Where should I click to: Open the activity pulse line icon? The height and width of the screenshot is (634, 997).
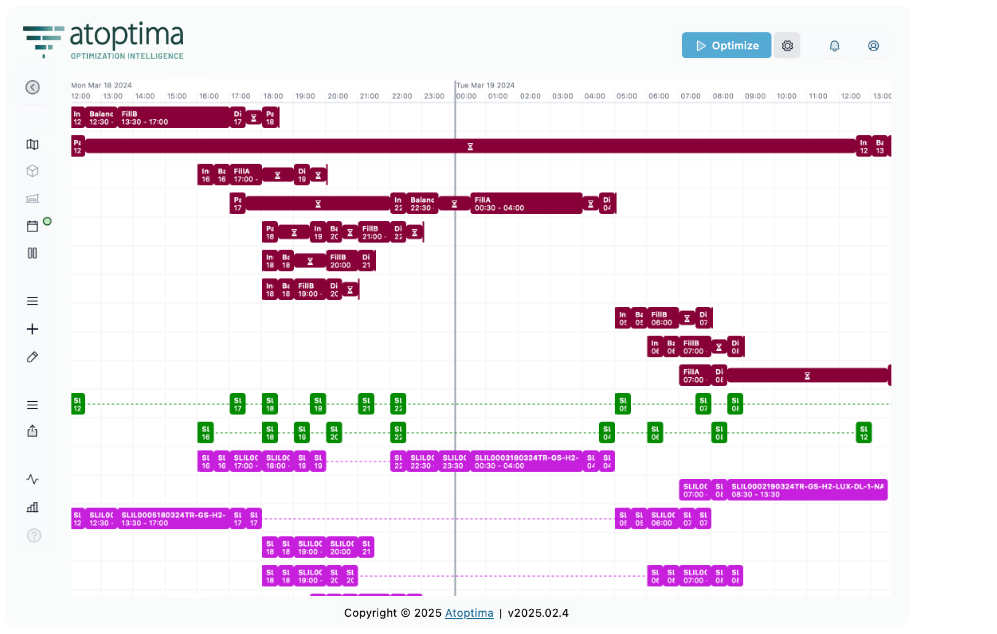(x=33, y=479)
